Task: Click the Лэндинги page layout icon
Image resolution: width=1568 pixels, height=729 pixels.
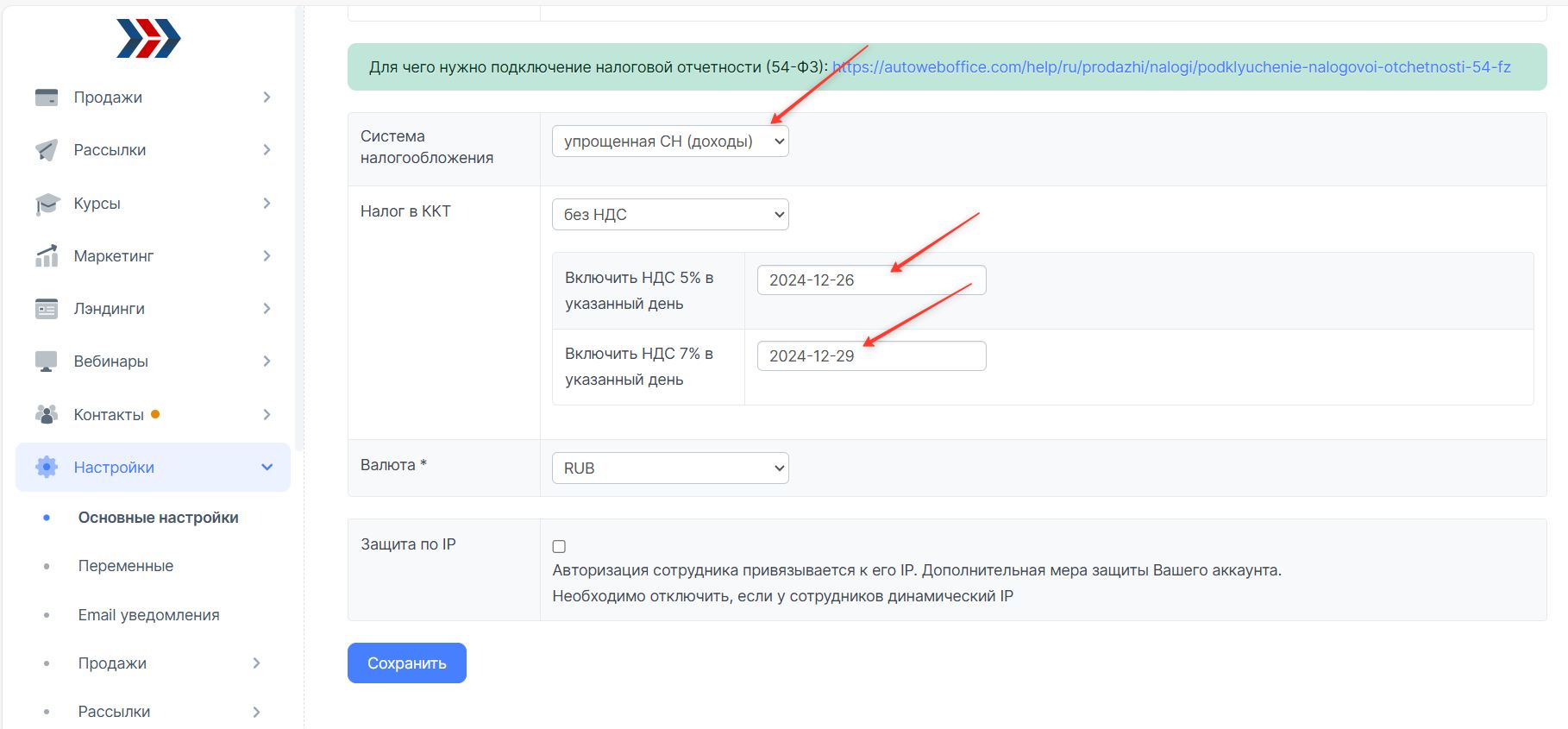Action: click(47, 309)
